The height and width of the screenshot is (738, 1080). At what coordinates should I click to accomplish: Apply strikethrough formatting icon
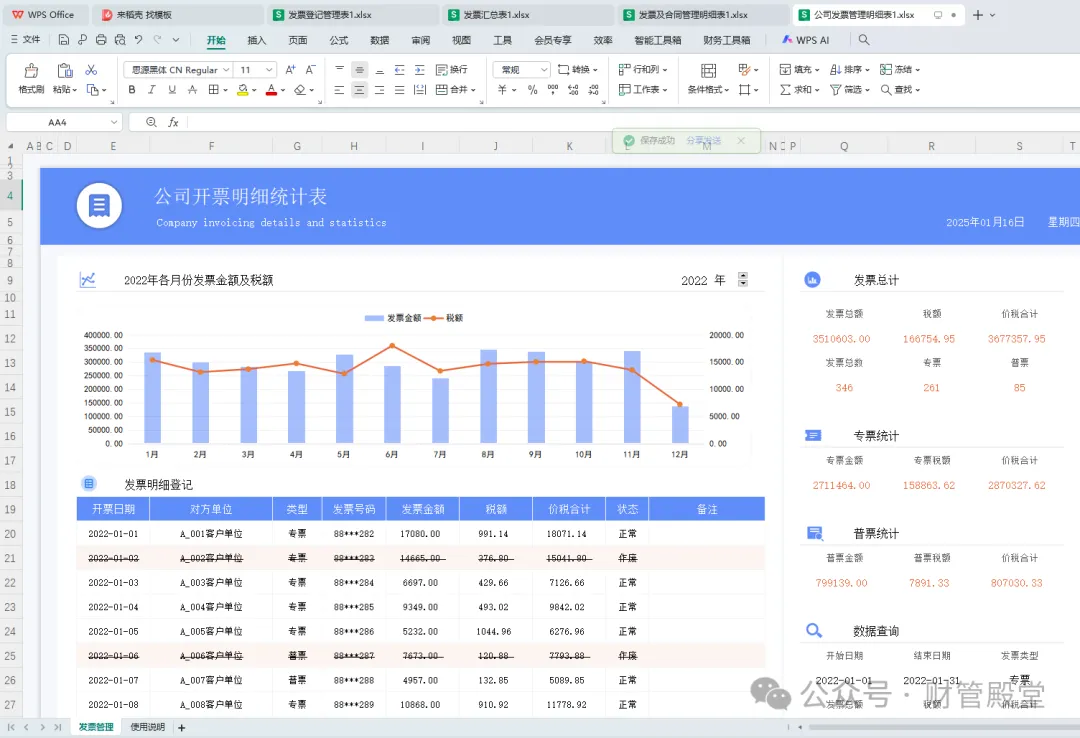(192, 90)
